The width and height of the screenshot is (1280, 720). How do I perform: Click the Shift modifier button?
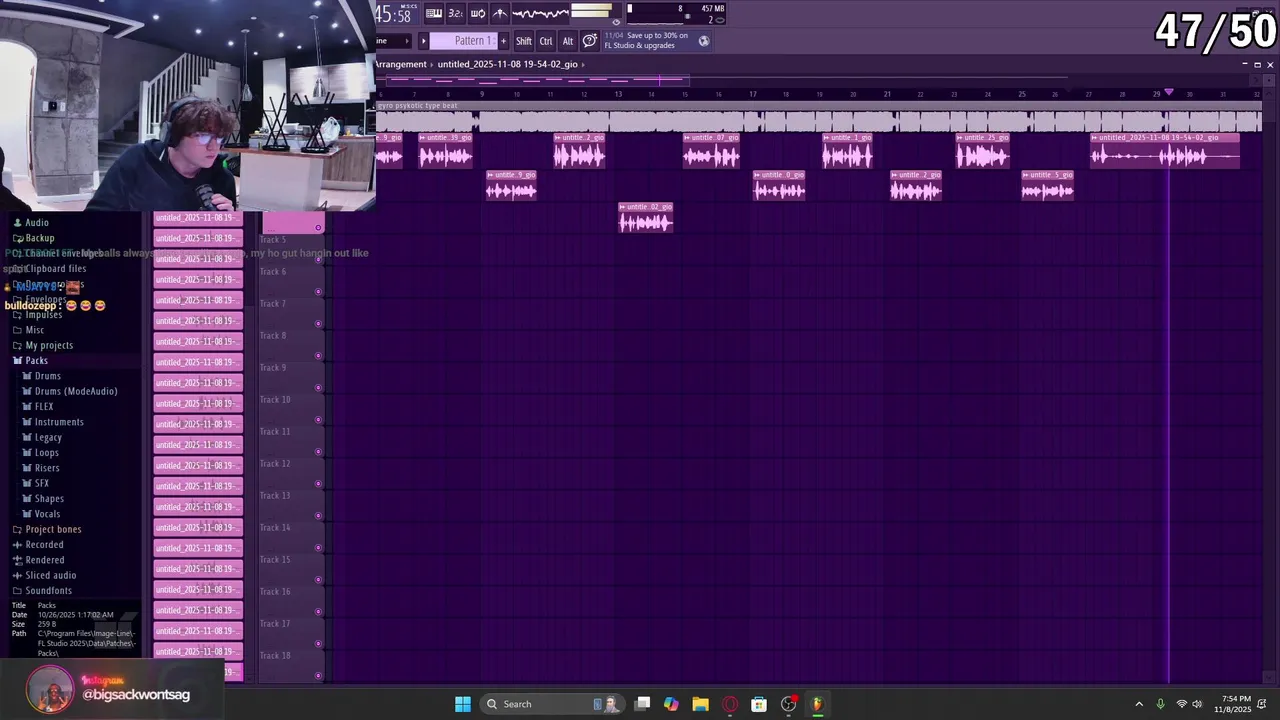point(524,41)
